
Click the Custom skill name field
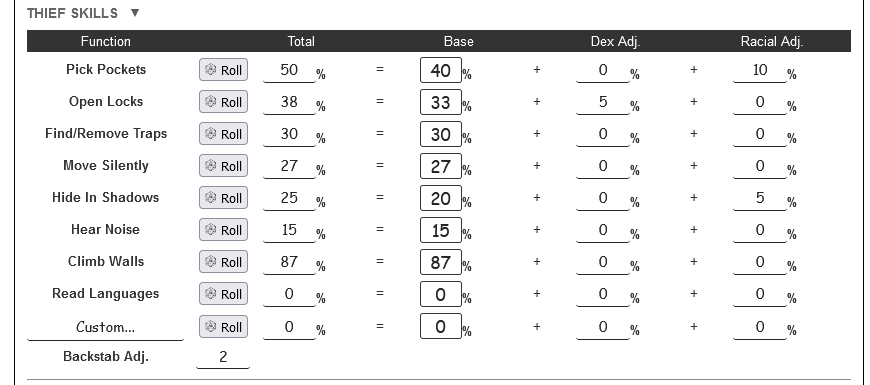click(x=105, y=327)
